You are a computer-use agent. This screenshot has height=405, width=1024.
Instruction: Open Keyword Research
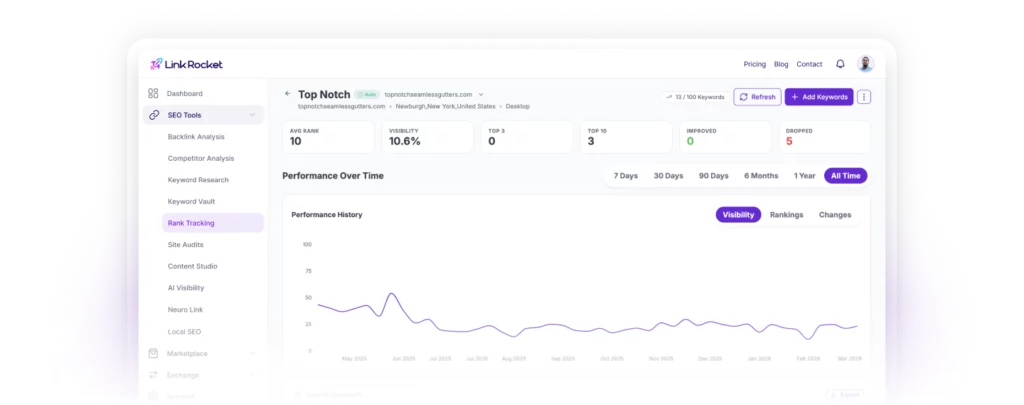(198, 180)
